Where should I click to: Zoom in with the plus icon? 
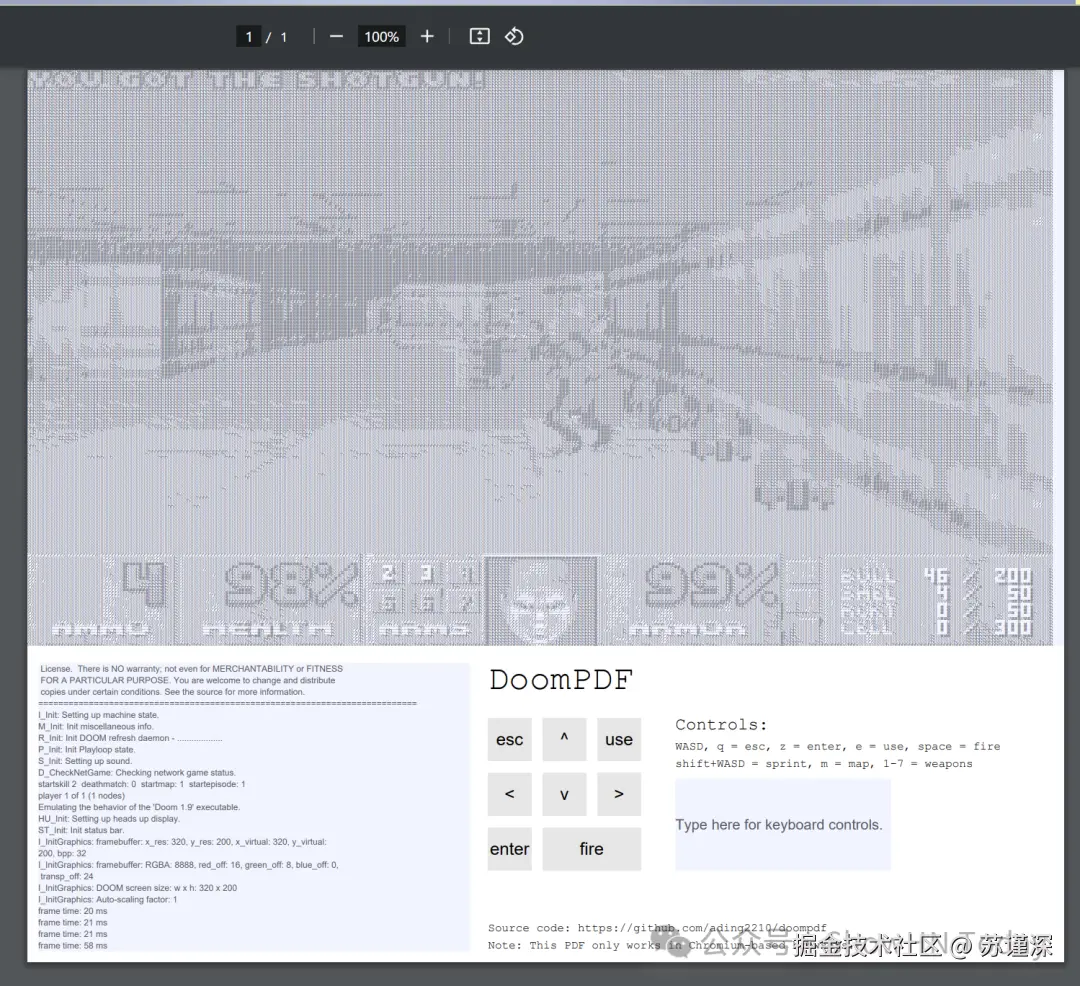coord(427,36)
